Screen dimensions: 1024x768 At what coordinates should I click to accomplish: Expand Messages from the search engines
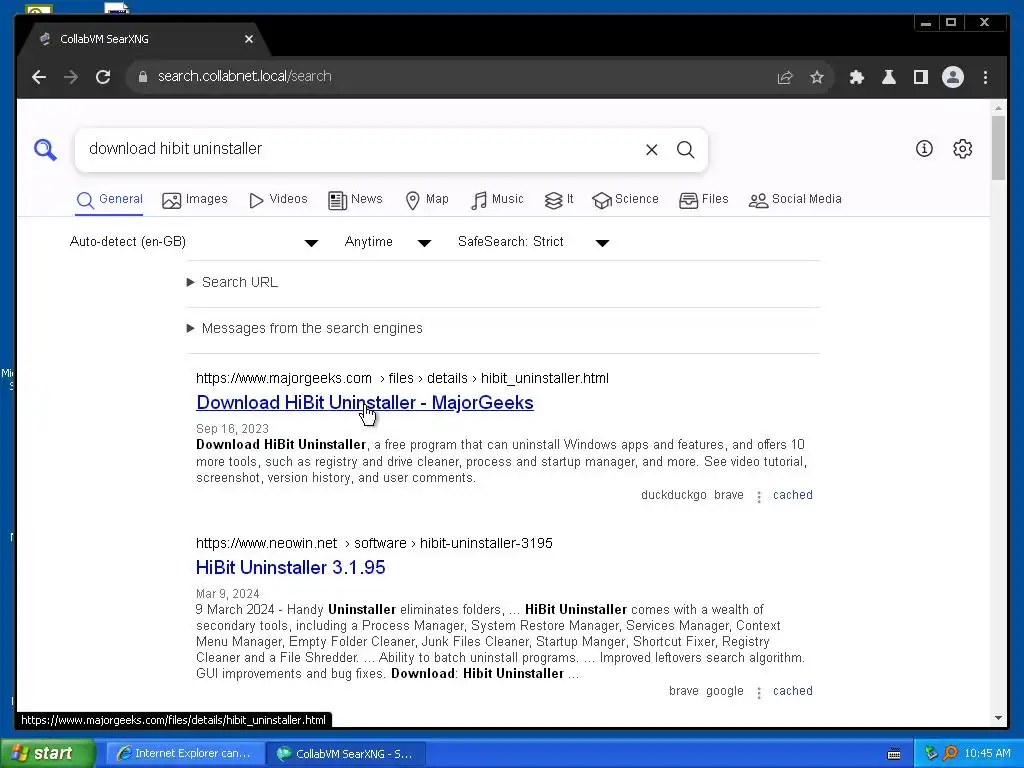coord(304,328)
